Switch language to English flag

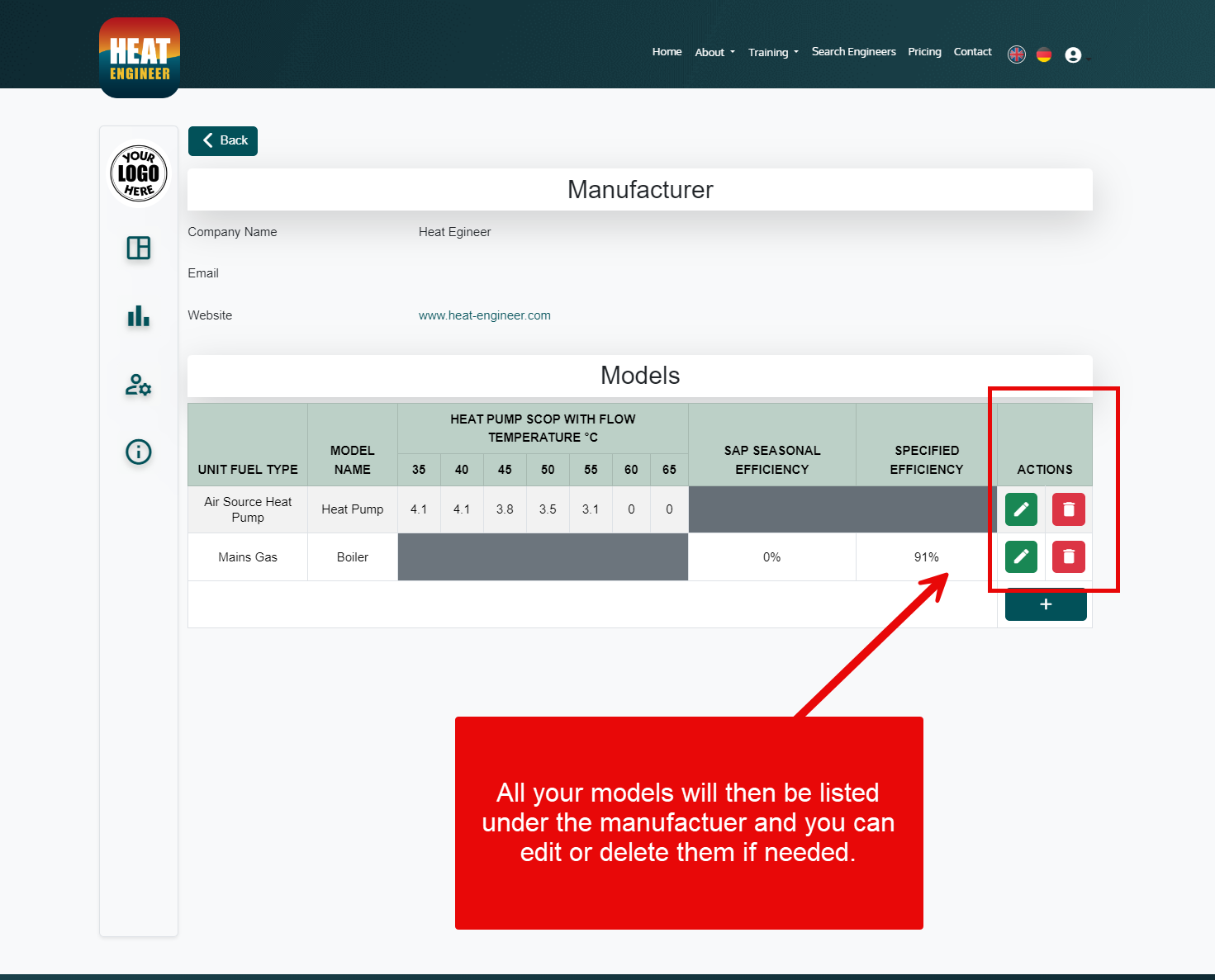(x=1017, y=54)
